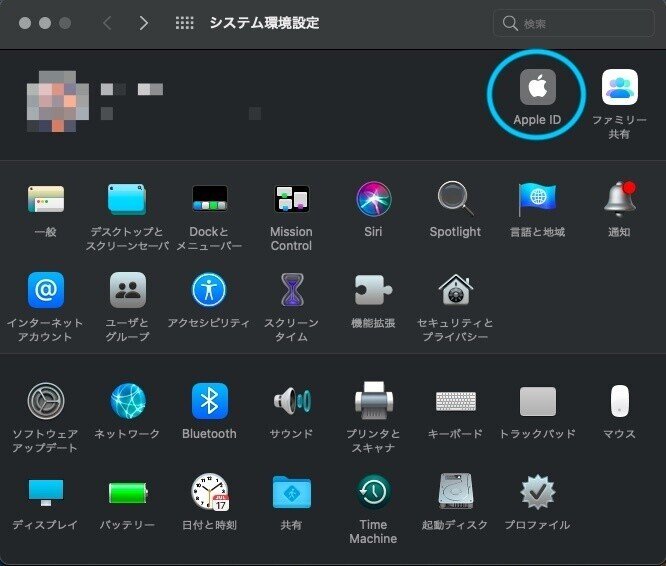Open キーボード (Keyboard) preferences

click(x=455, y=401)
